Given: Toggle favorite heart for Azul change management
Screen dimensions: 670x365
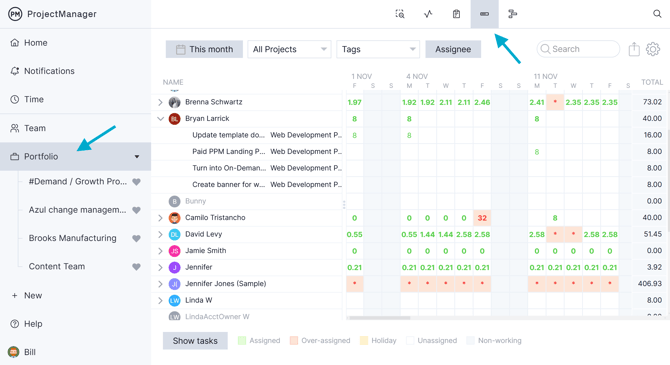Looking at the screenshot, I should pos(136,210).
